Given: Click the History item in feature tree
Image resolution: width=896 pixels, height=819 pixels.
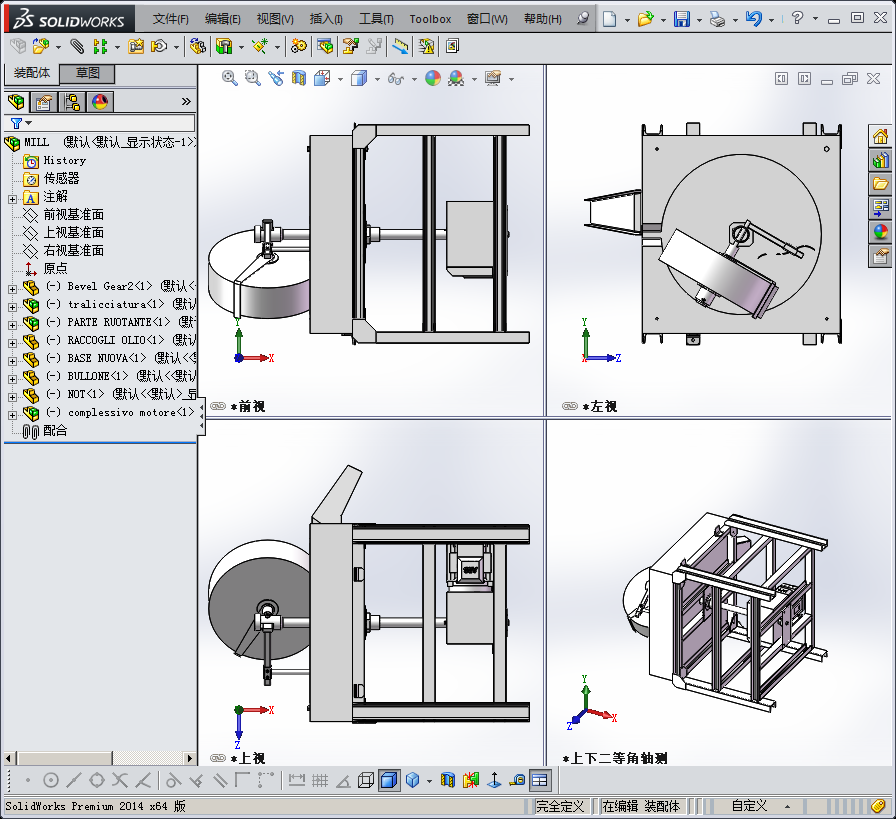Looking at the screenshot, I should [x=65, y=161].
